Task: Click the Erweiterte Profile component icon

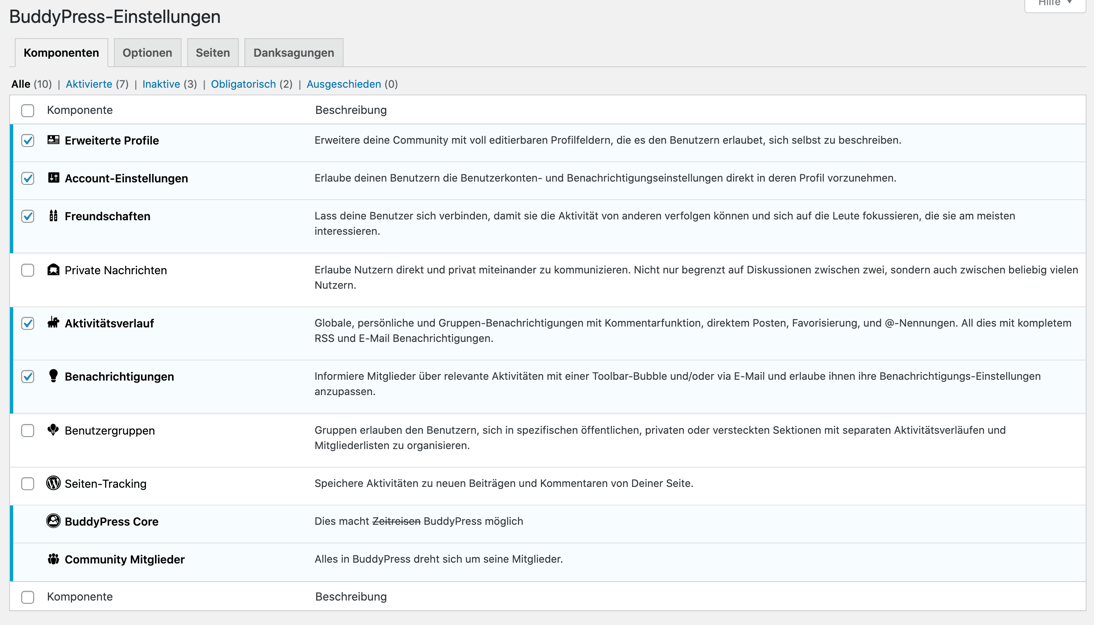Action: point(53,140)
